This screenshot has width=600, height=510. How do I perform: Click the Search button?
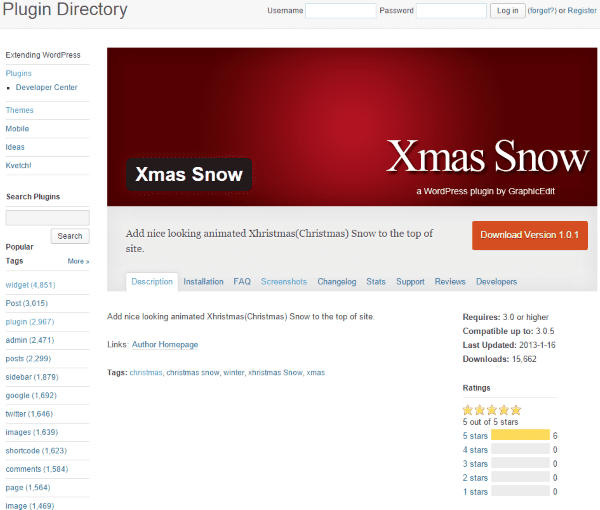[70, 236]
